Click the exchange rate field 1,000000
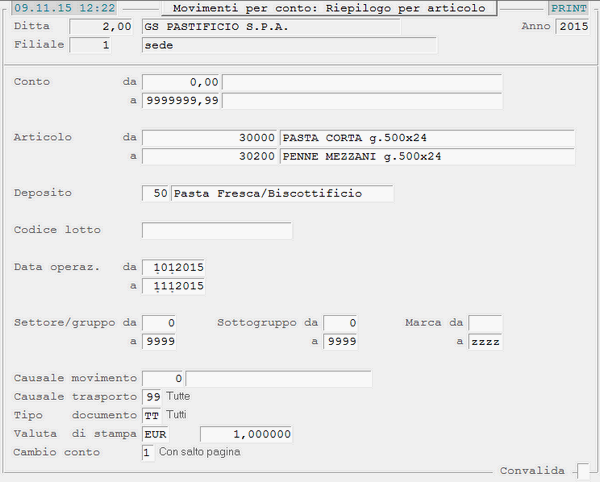This screenshot has height=482, width=600. pyautogui.click(x=247, y=434)
